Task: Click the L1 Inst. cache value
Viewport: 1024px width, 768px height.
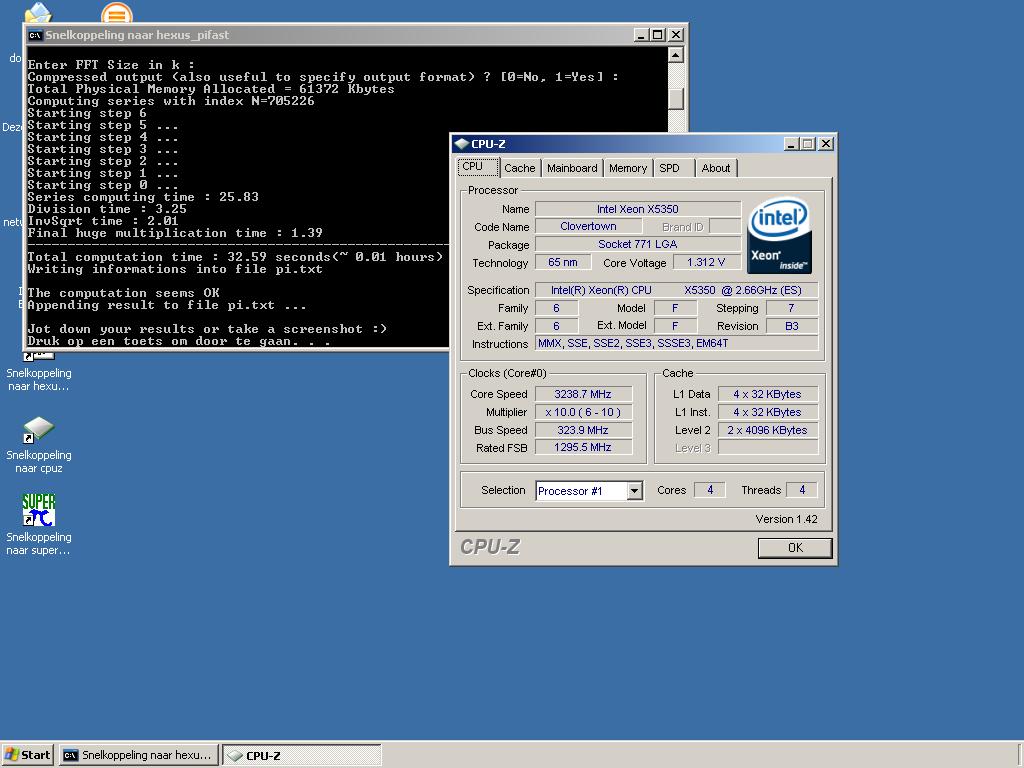Action: pos(767,412)
